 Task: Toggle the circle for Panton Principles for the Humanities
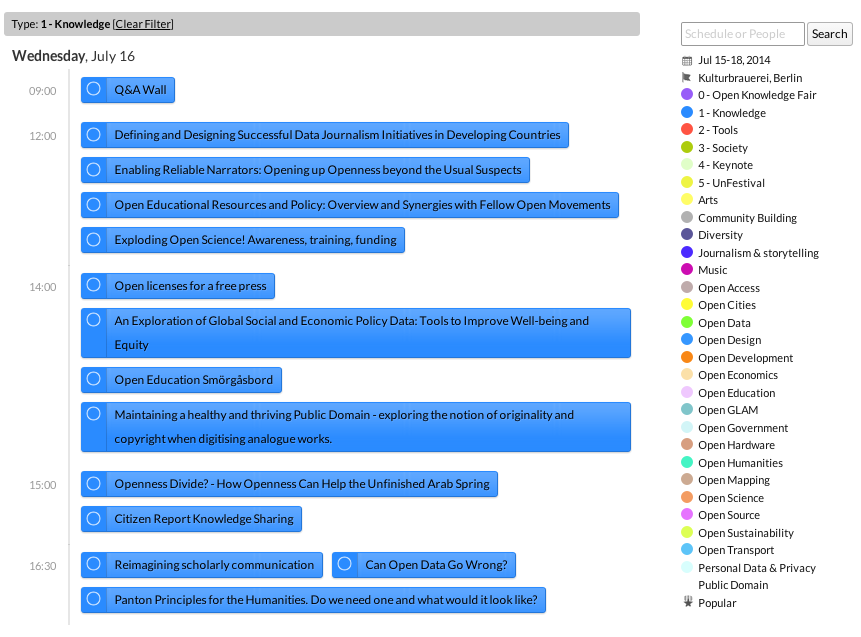click(x=94, y=599)
